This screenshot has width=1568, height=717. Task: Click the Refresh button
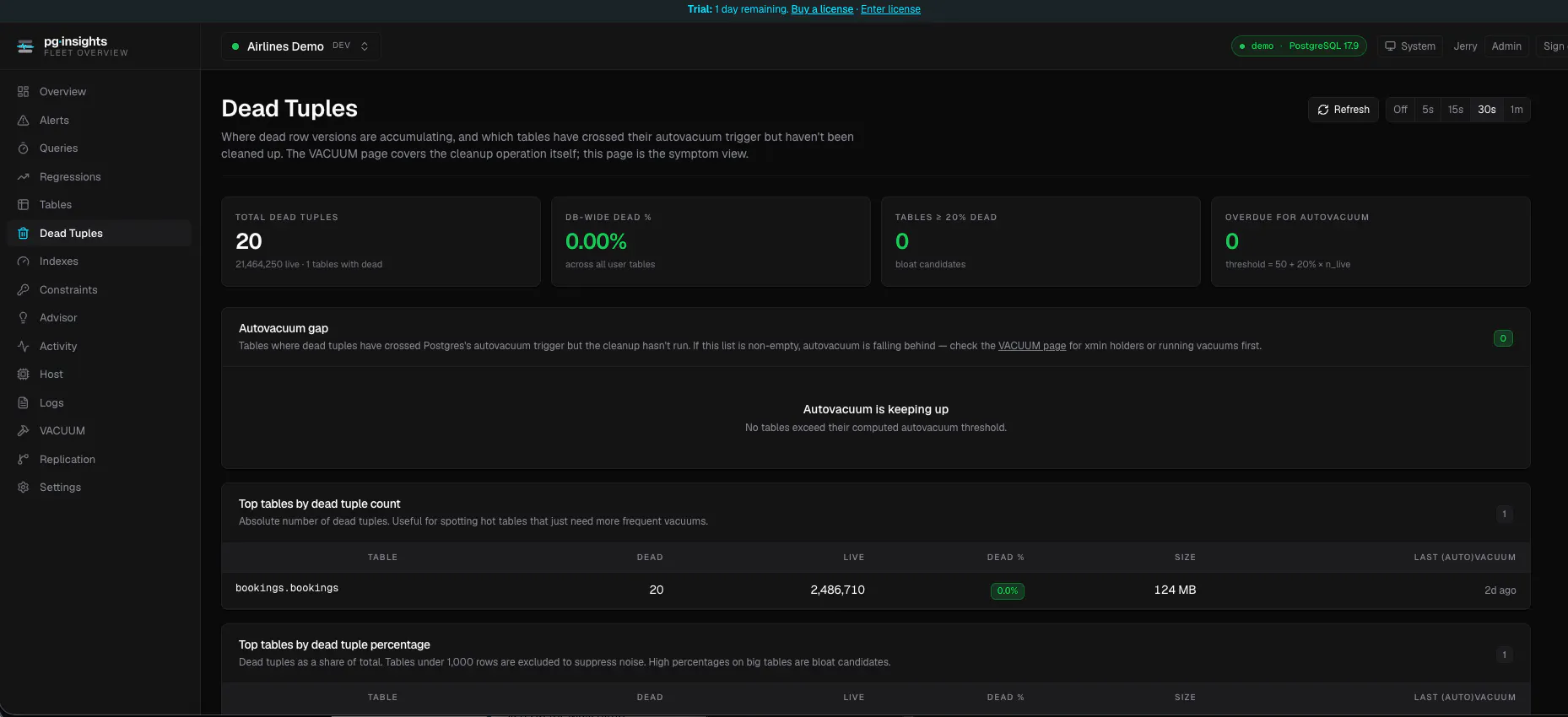tap(1344, 110)
